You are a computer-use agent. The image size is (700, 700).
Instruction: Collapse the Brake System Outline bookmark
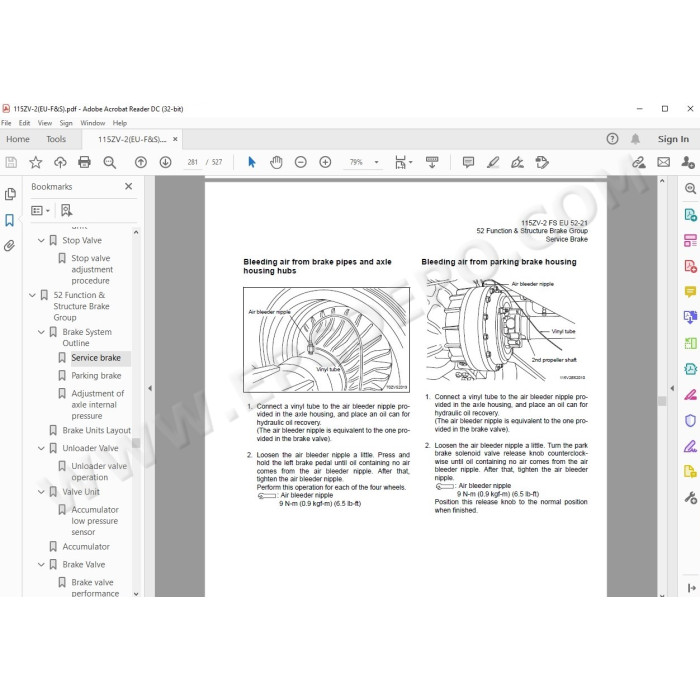click(41, 332)
